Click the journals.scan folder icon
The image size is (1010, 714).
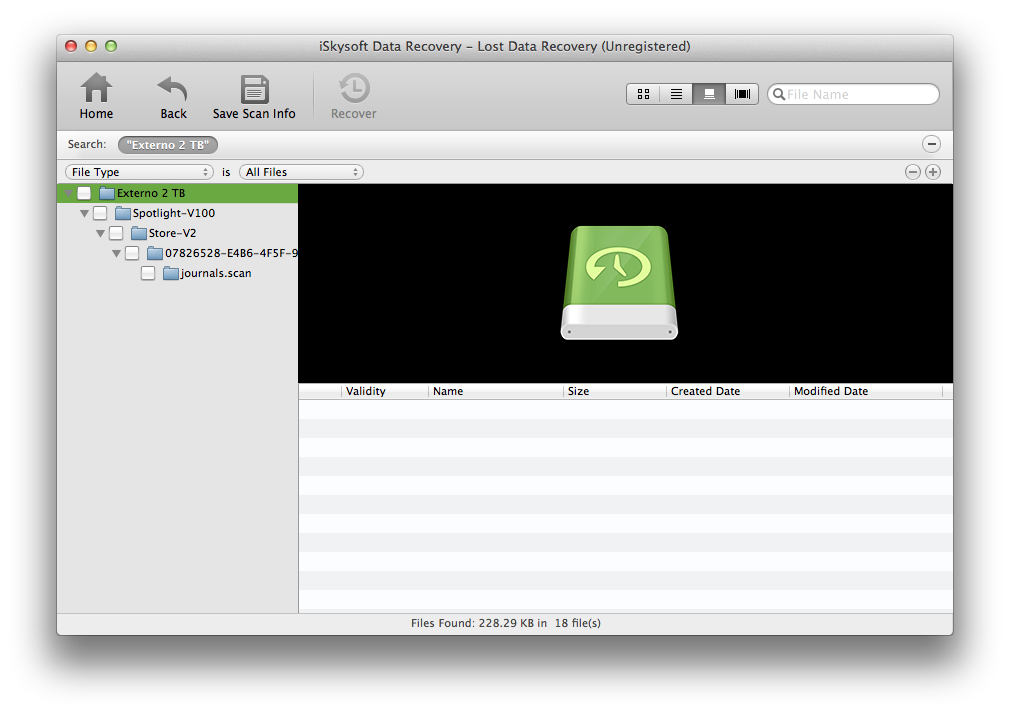click(171, 273)
